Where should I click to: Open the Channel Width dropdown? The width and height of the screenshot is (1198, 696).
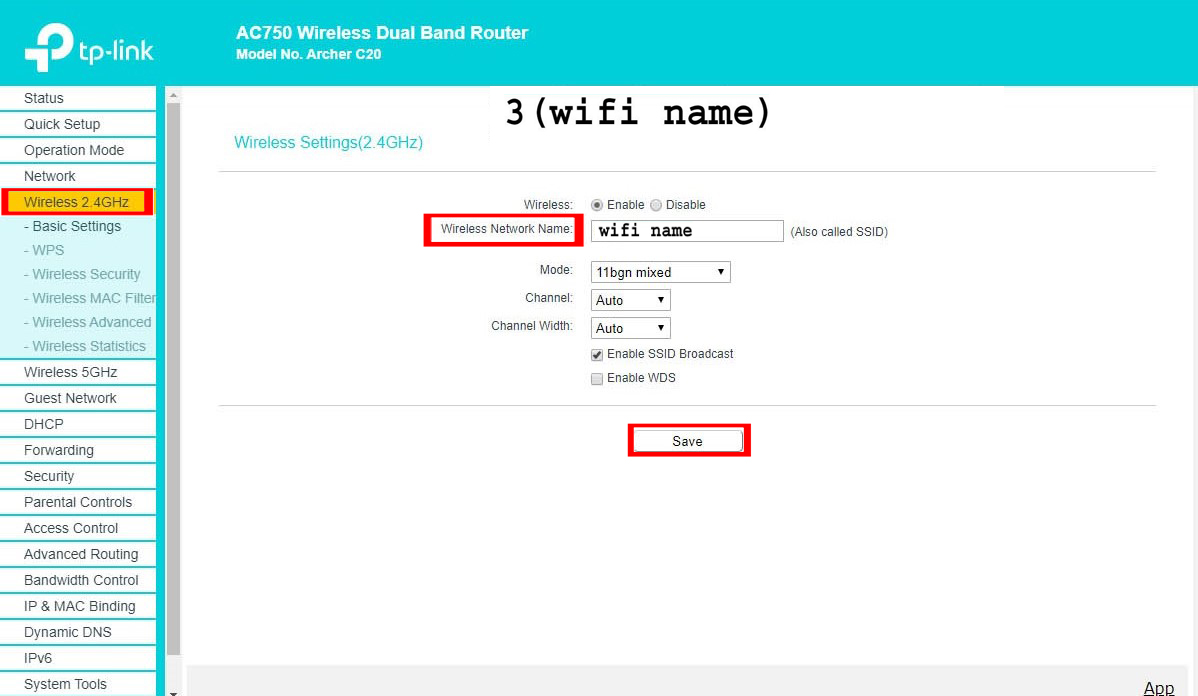click(x=630, y=328)
